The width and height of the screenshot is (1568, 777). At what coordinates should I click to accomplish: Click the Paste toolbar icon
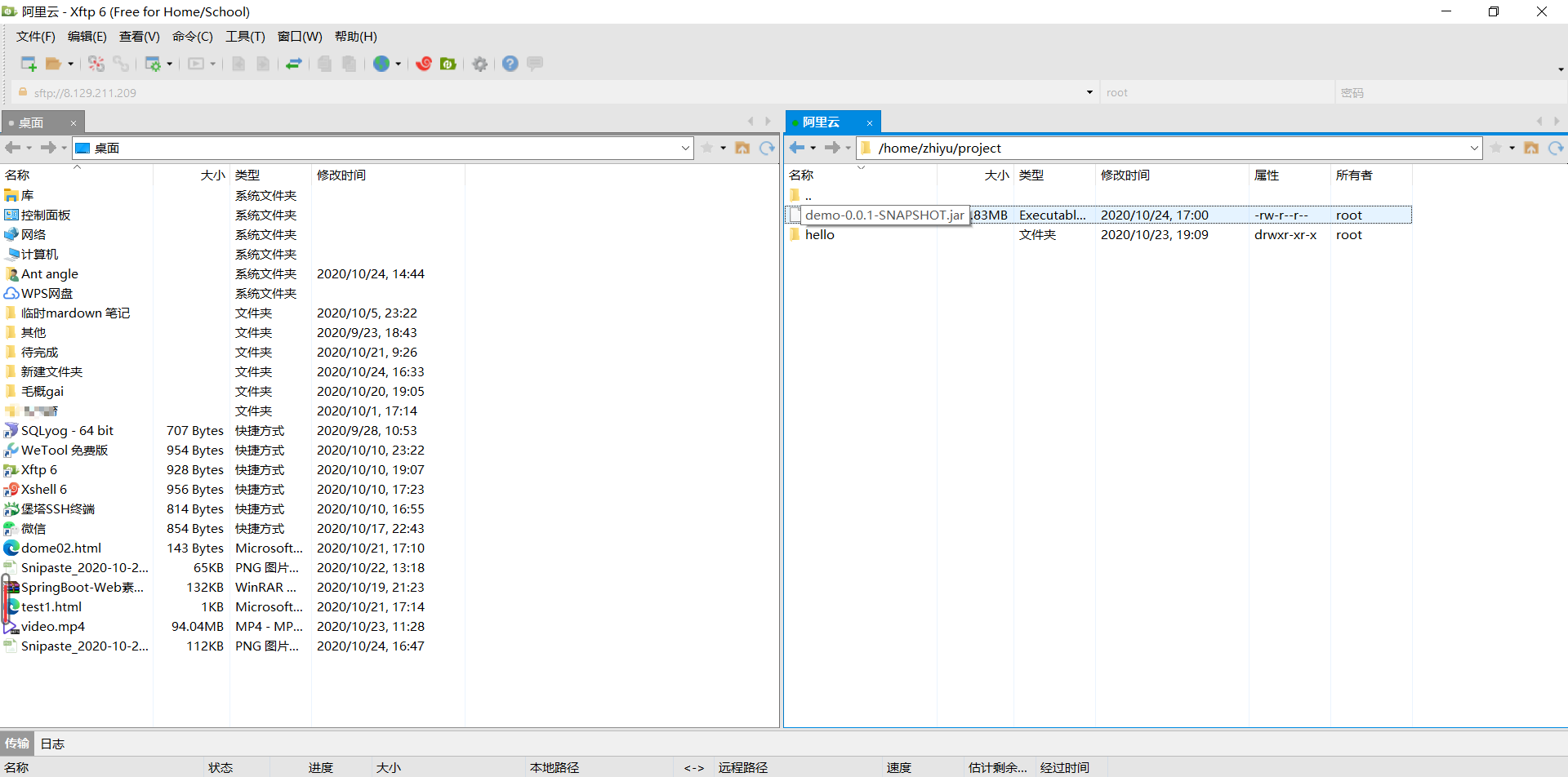(x=349, y=64)
